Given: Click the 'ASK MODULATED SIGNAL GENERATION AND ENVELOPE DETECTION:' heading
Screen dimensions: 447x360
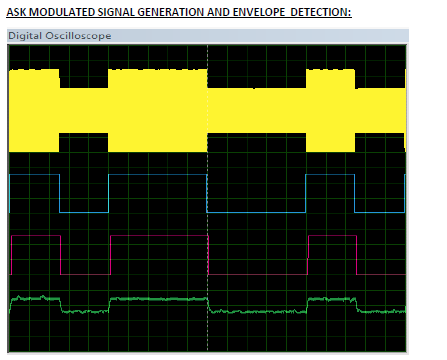Looking at the screenshot, I should pos(179,12).
